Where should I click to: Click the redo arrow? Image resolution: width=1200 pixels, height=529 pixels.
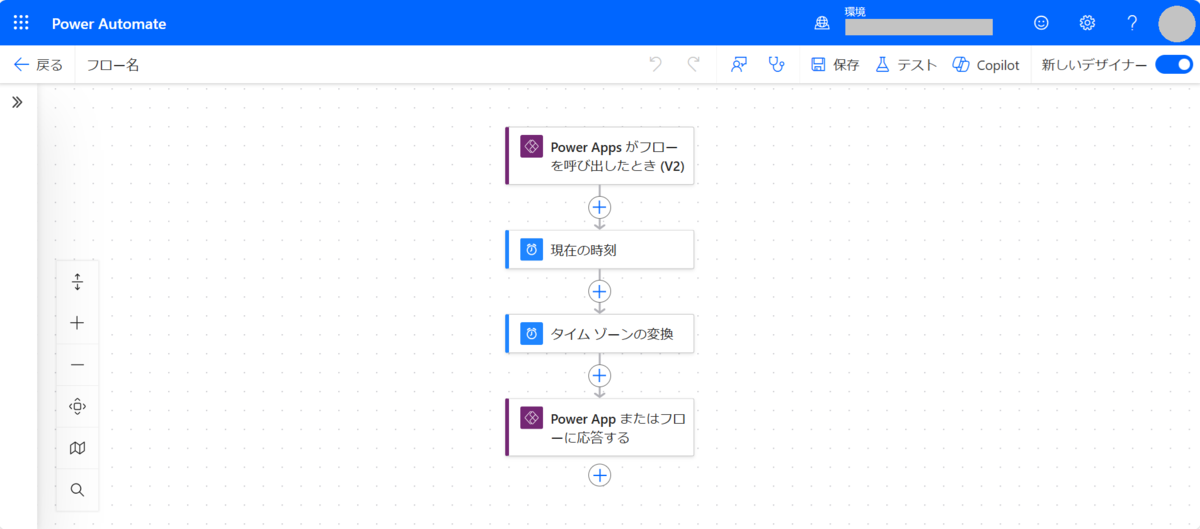pyautogui.click(x=693, y=64)
